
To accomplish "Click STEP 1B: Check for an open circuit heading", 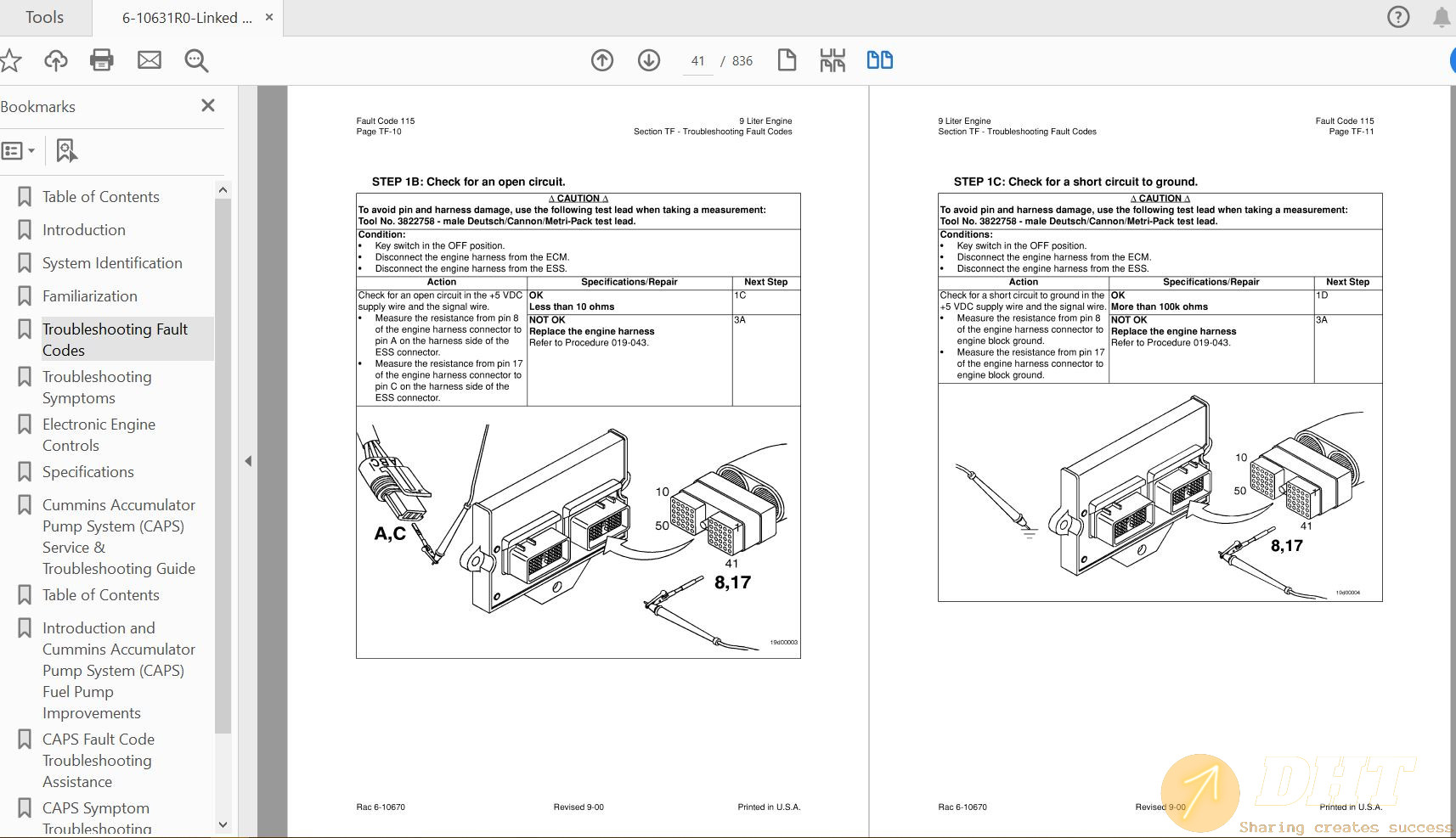I will 468,182.
